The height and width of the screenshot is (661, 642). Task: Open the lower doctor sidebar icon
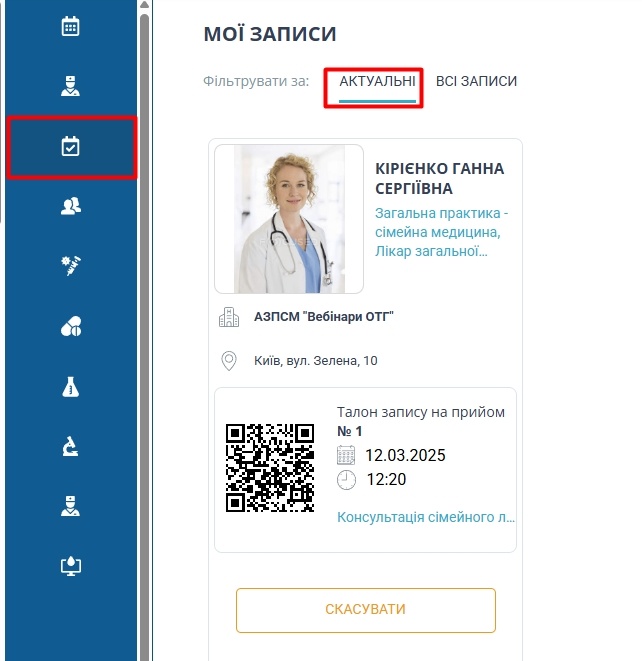70,506
